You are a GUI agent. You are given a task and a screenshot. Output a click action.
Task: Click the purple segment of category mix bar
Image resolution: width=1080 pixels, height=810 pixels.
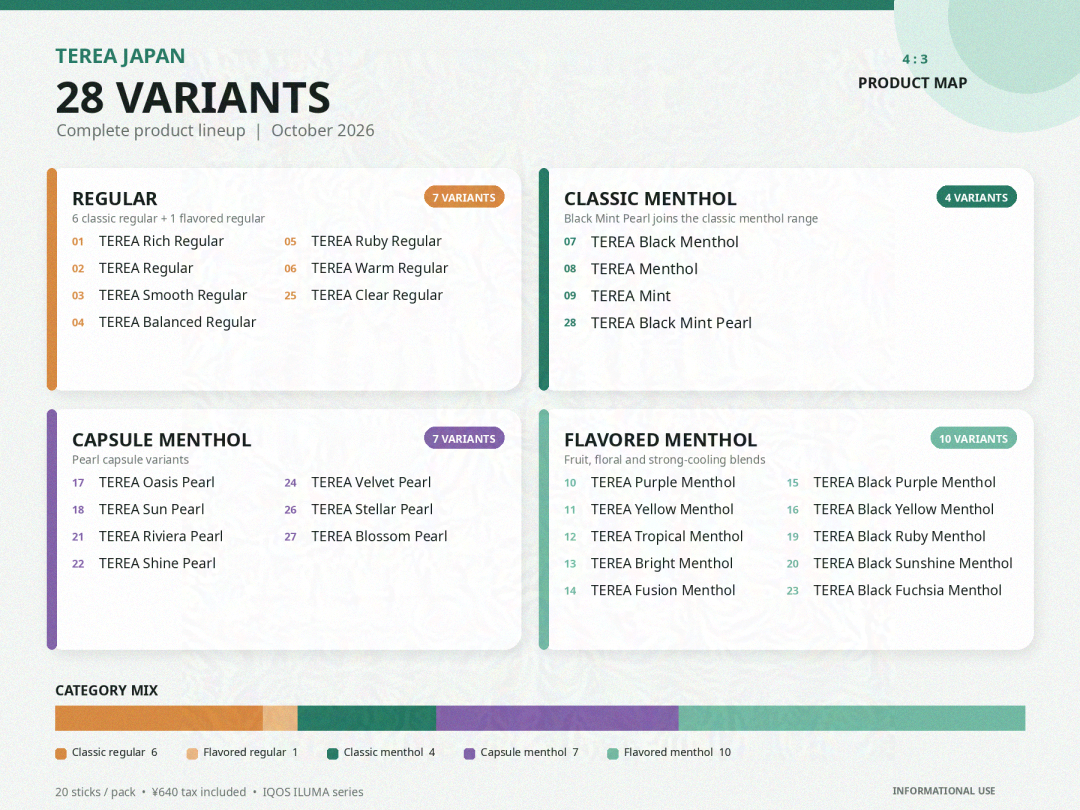click(557, 718)
